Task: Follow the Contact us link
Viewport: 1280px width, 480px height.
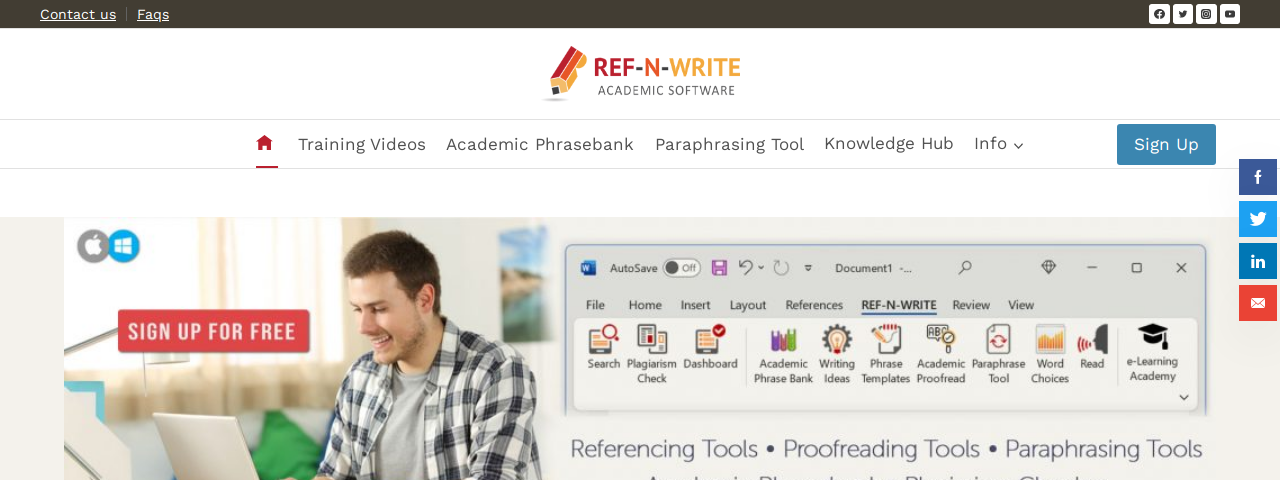Action: [x=78, y=14]
